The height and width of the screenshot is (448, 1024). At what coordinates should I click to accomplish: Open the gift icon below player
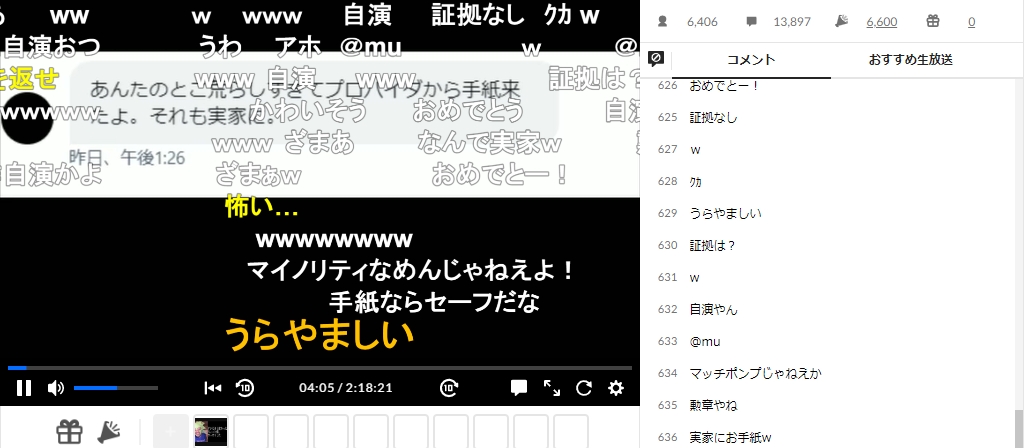[x=69, y=432]
